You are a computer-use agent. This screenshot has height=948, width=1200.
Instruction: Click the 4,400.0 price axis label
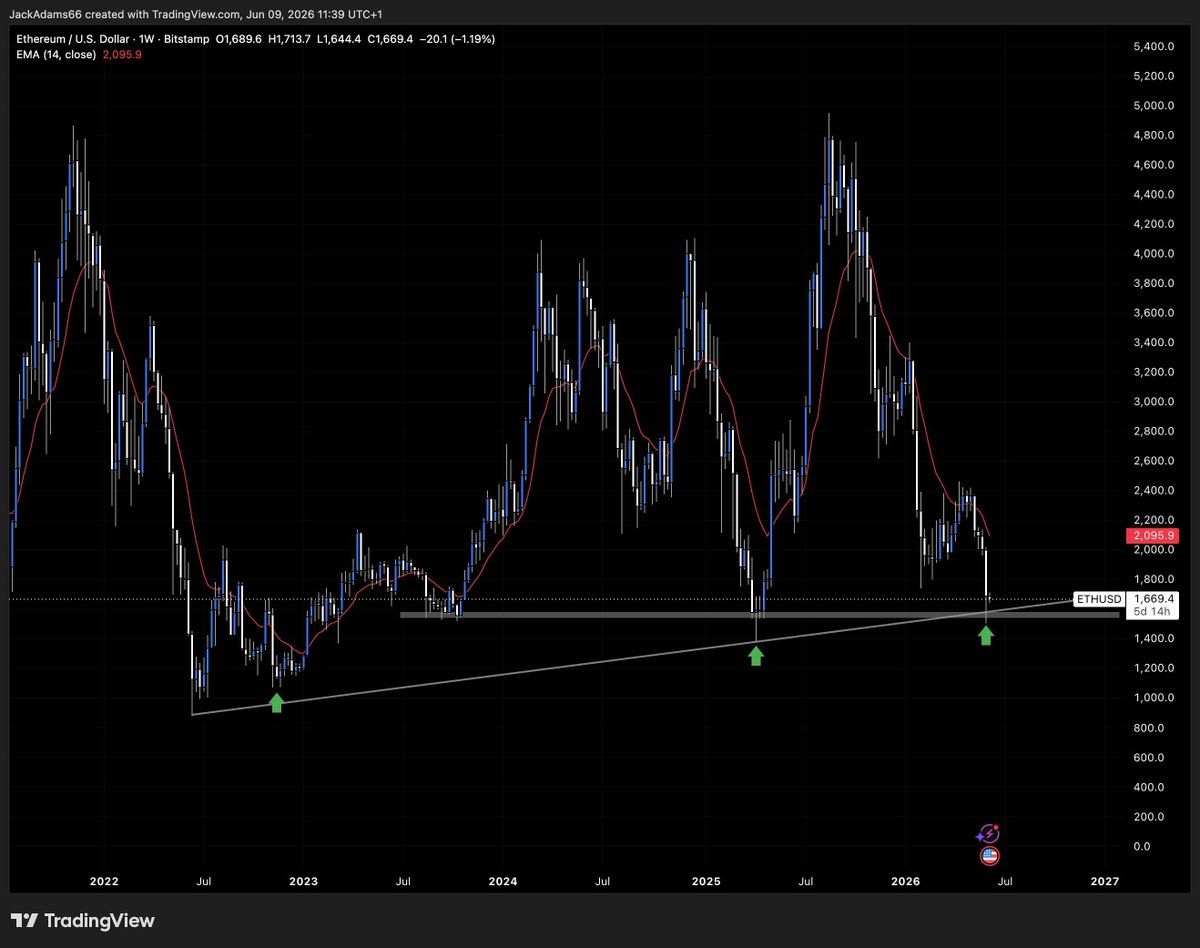(x=1154, y=195)
